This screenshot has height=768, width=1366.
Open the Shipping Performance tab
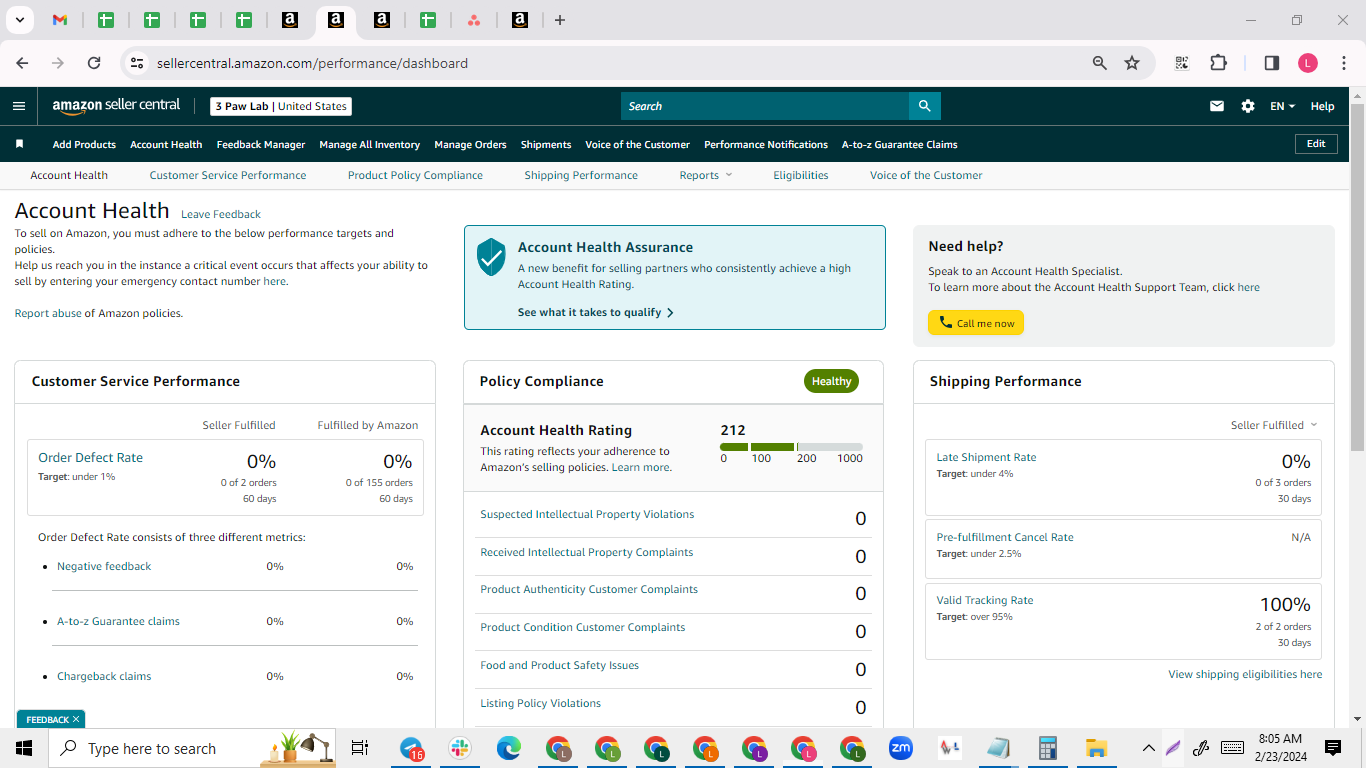(581, 175)
